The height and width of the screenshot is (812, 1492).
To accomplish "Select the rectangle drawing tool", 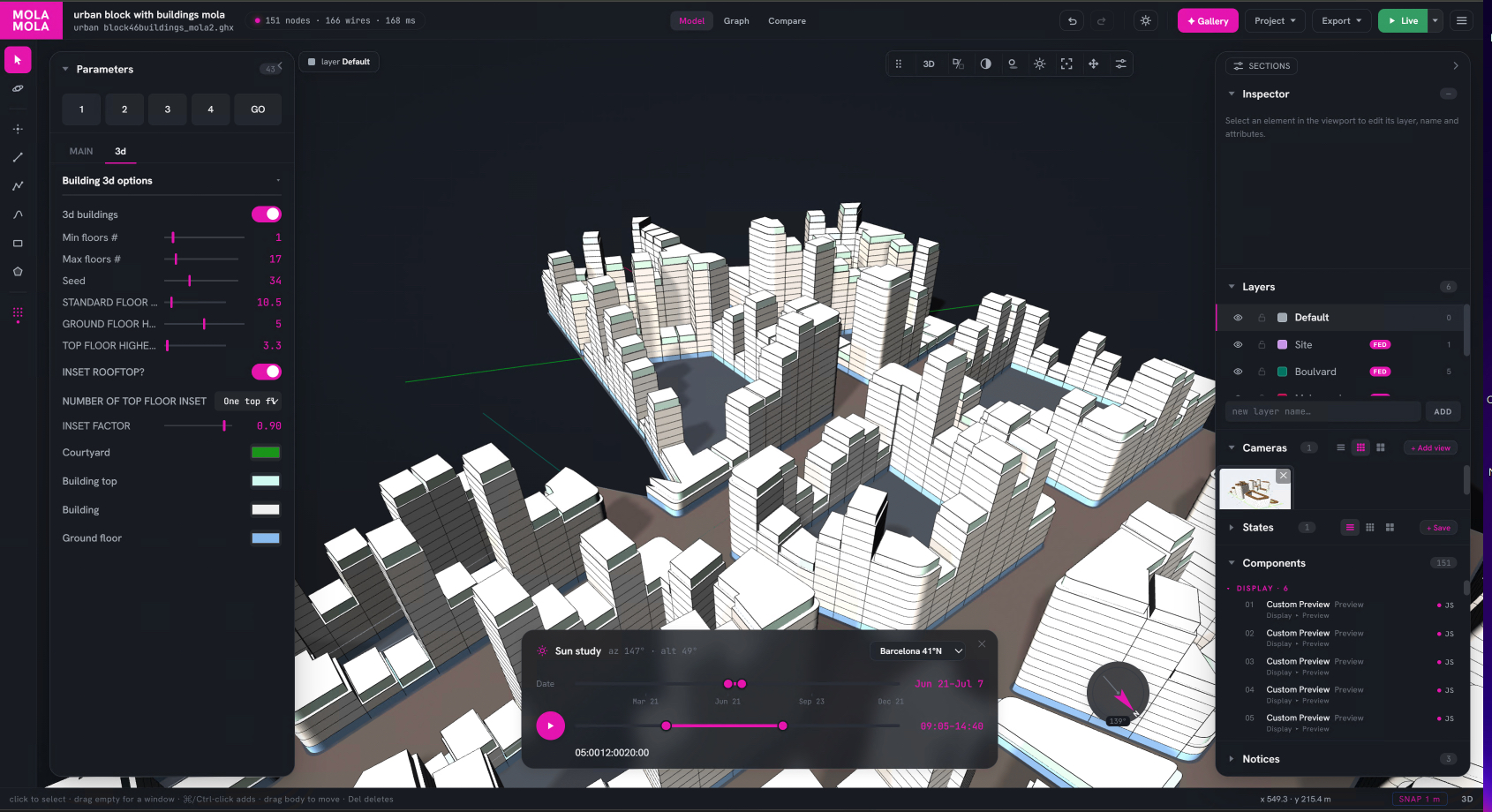I will click(x=18, y=244).
